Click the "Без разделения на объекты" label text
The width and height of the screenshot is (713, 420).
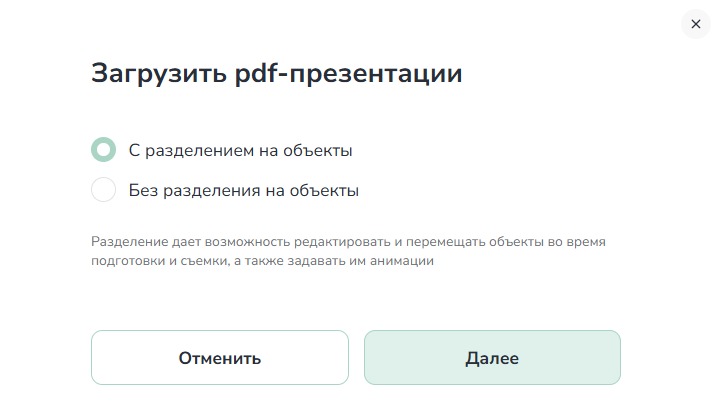click(243, 190)
